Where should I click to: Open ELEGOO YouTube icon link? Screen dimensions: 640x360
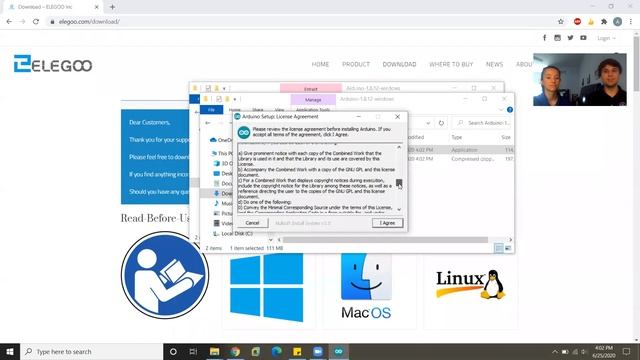pyautogui.click(x=583, y=38)
